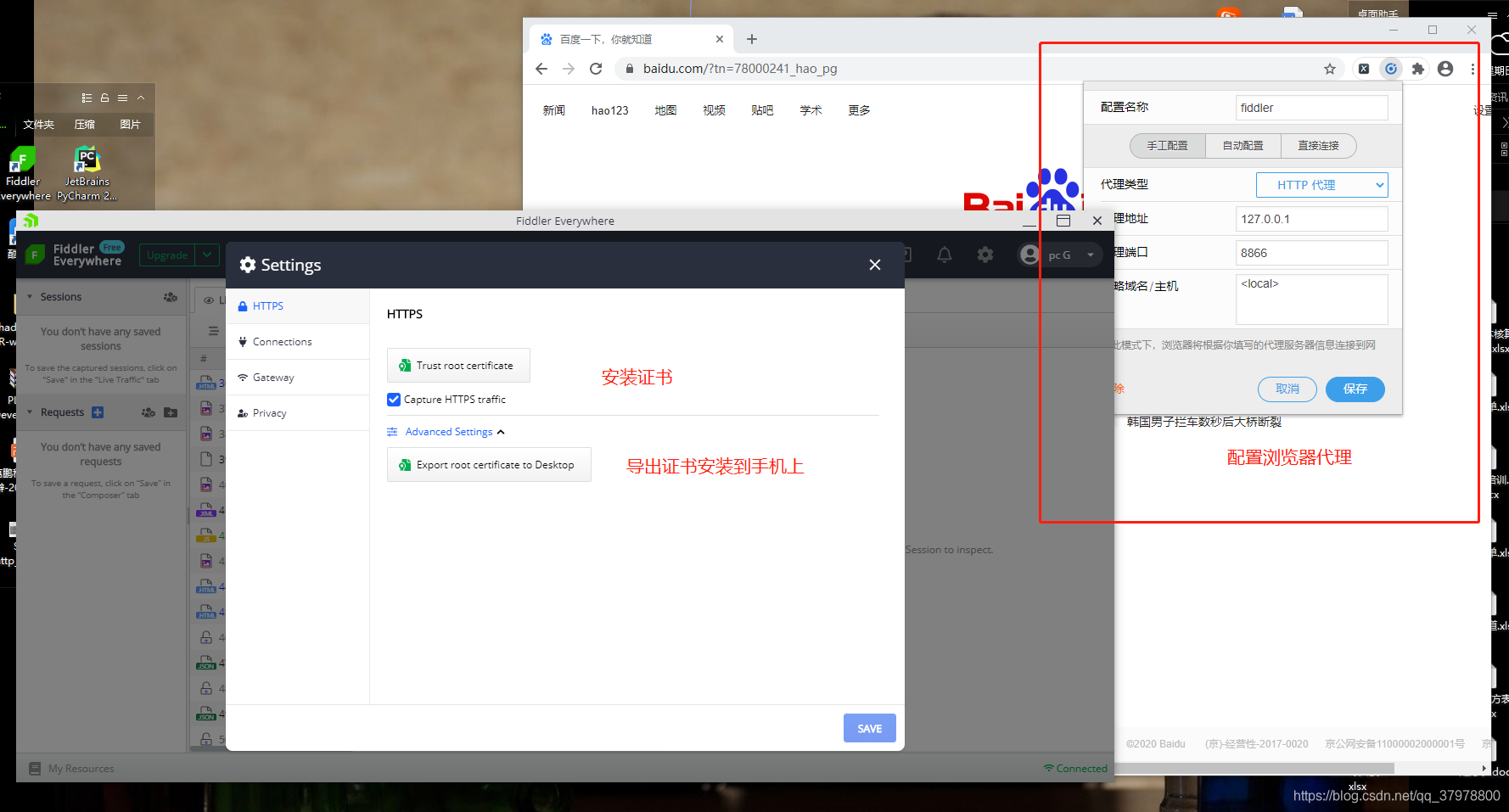
Task: Collapse desktop organizer with chevron
Action: (141, 98)
